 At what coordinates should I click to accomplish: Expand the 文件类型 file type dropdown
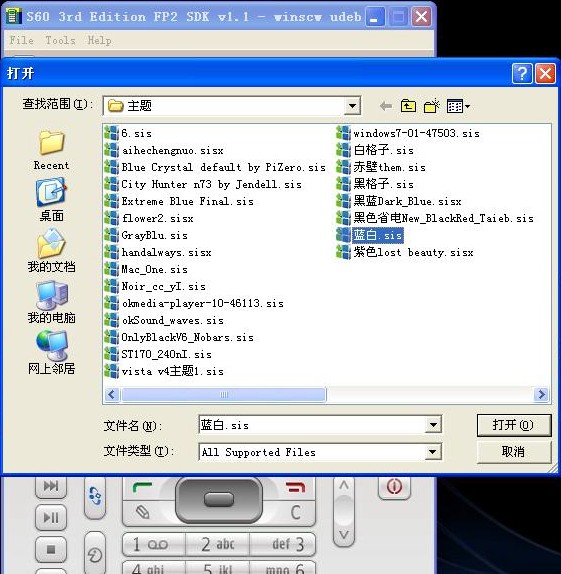[433, 452]
